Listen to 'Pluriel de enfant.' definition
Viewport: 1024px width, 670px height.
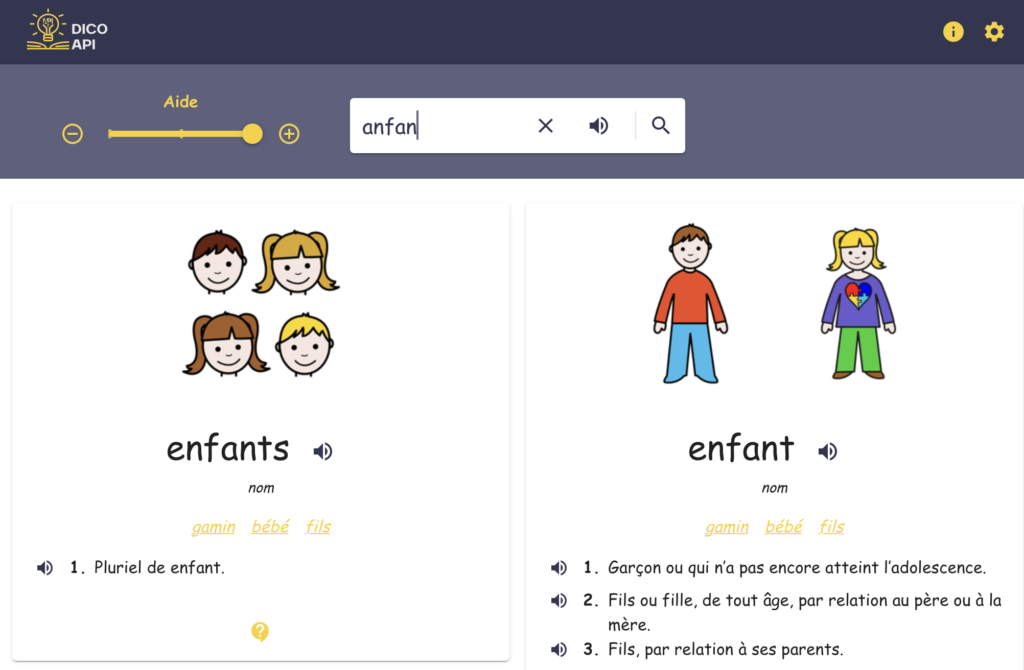click(44, 568)
